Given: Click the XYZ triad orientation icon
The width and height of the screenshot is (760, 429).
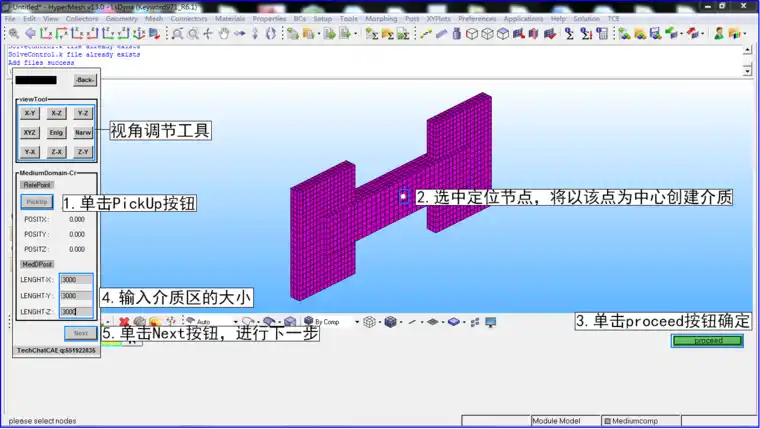Looking at the screenshot, I should pyautogui.click(x=139, y=33).
